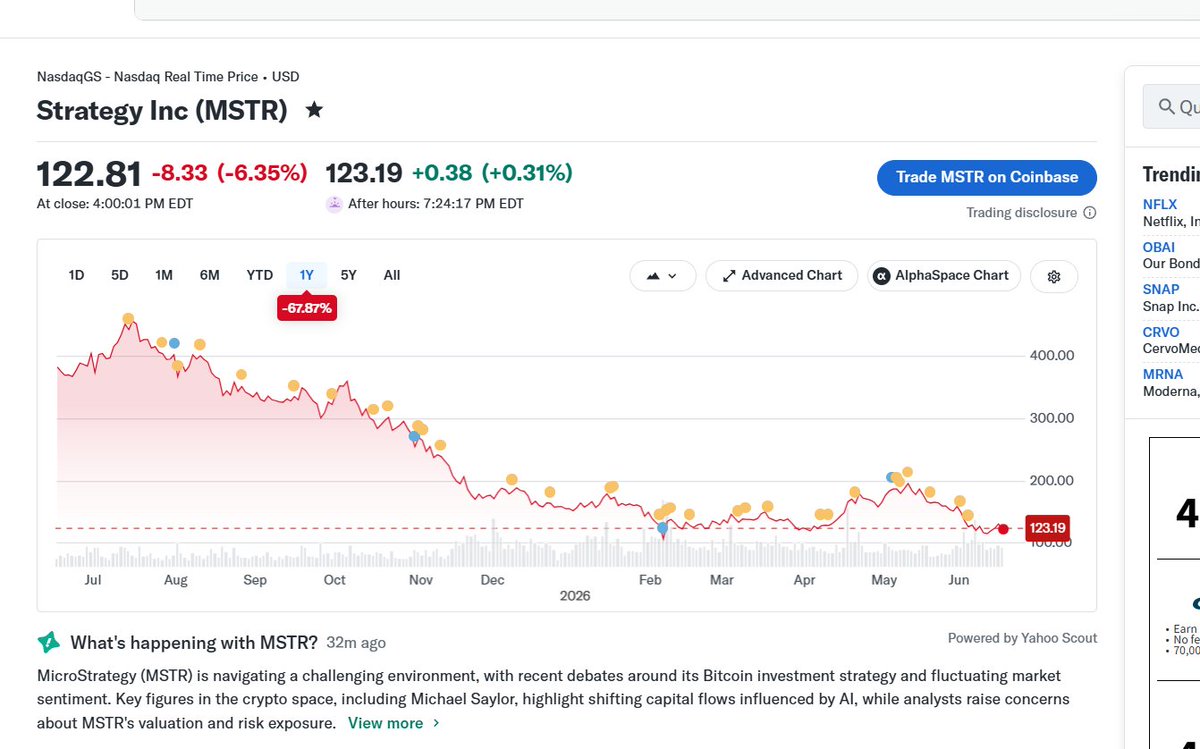Open the chart type dropdown
This screenshot has width=1200, height=749.
click(662, 276)
